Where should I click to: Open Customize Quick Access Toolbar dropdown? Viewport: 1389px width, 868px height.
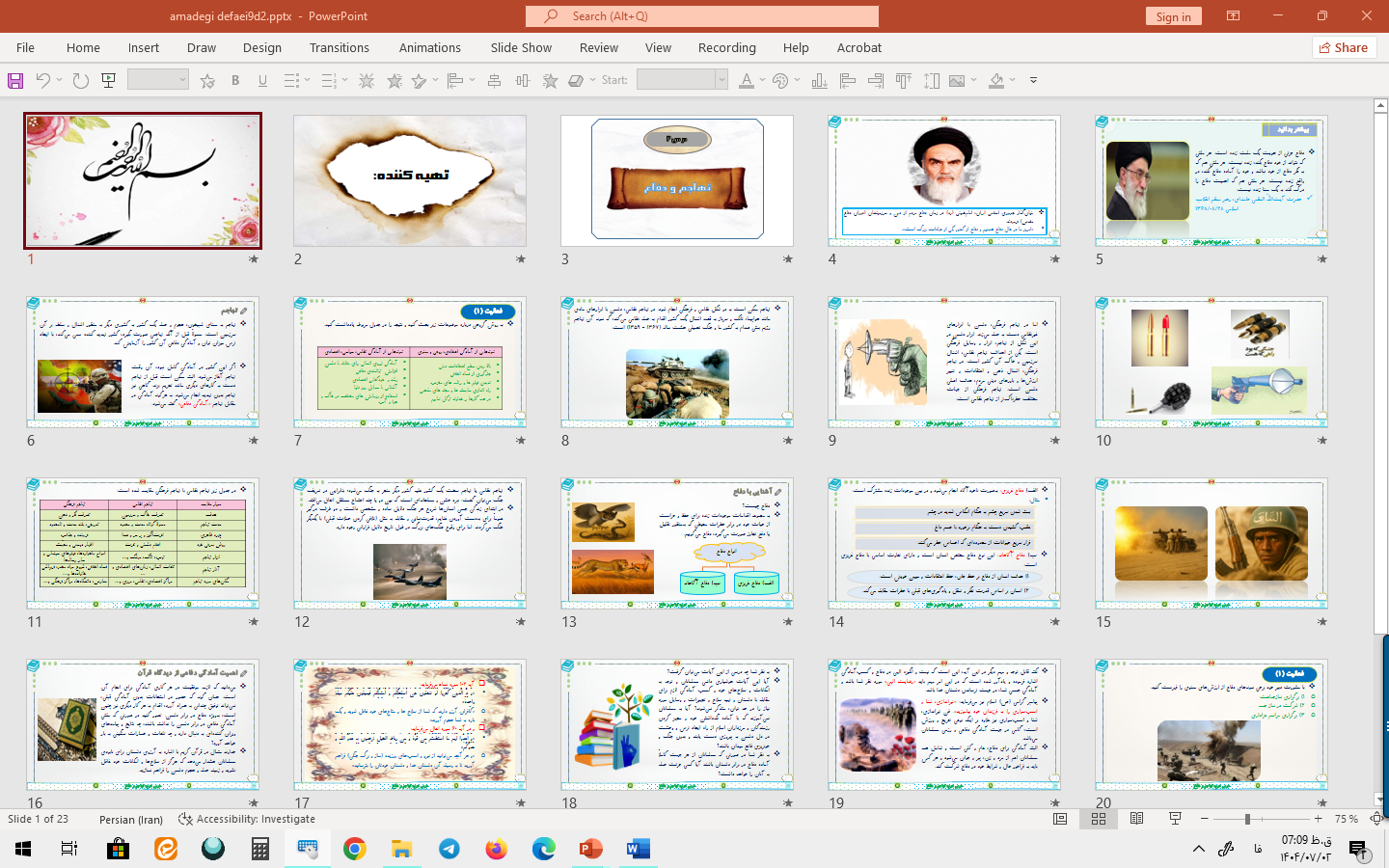(x=1033, y=81)
